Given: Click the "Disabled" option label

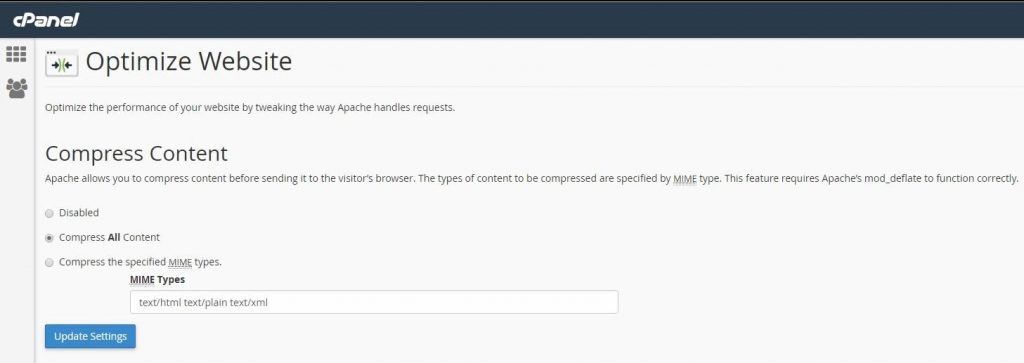Looking at the screenshot, I should (x=79, y=213).
